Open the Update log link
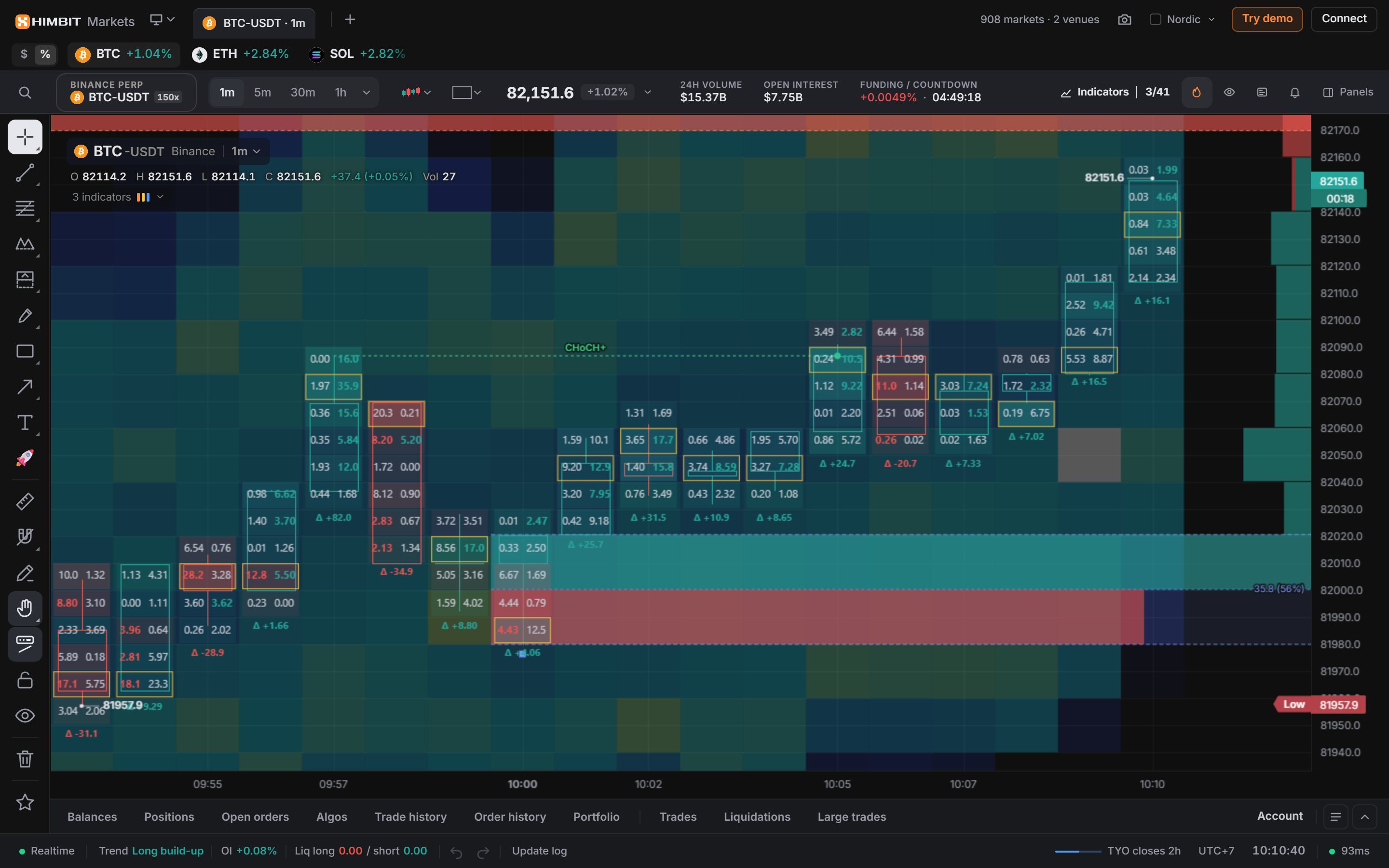1389x868 pixels. pos(539,851)
